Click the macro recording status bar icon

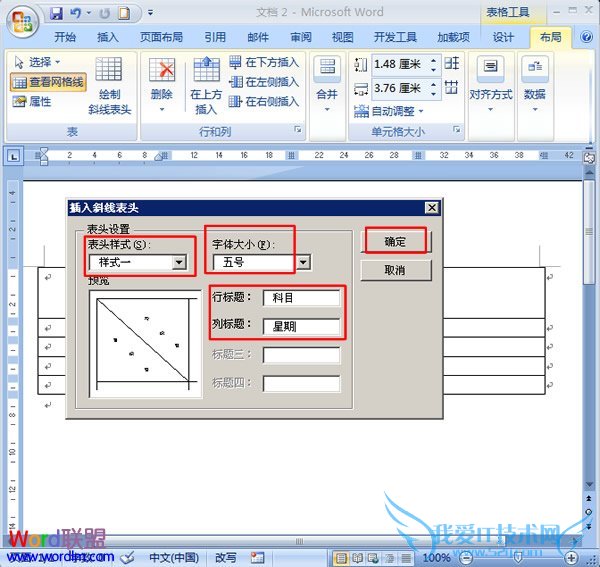258,557
